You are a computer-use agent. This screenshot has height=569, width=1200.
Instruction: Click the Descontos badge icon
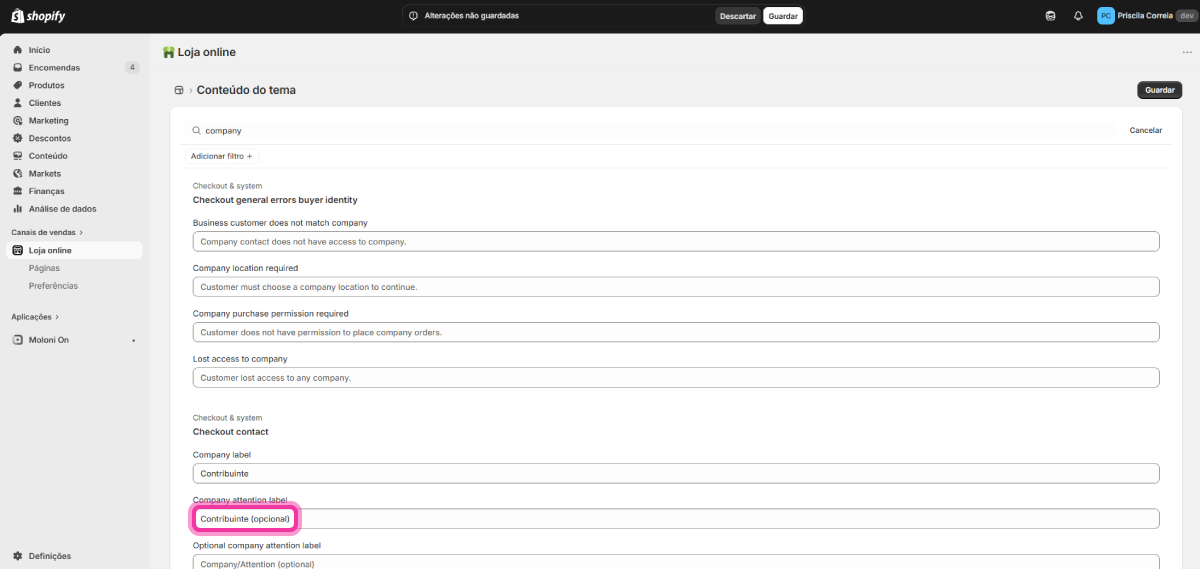click(x=18, y=138)
